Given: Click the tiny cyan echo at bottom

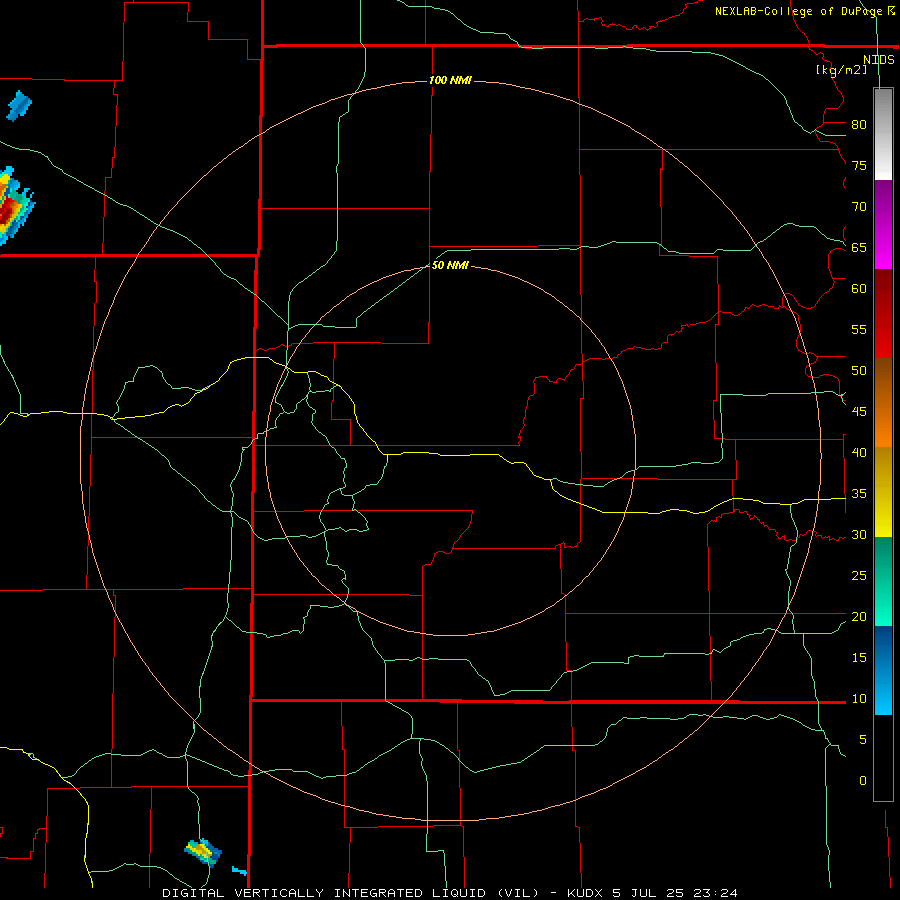Looking at the screenshot, I should (240, 871).
